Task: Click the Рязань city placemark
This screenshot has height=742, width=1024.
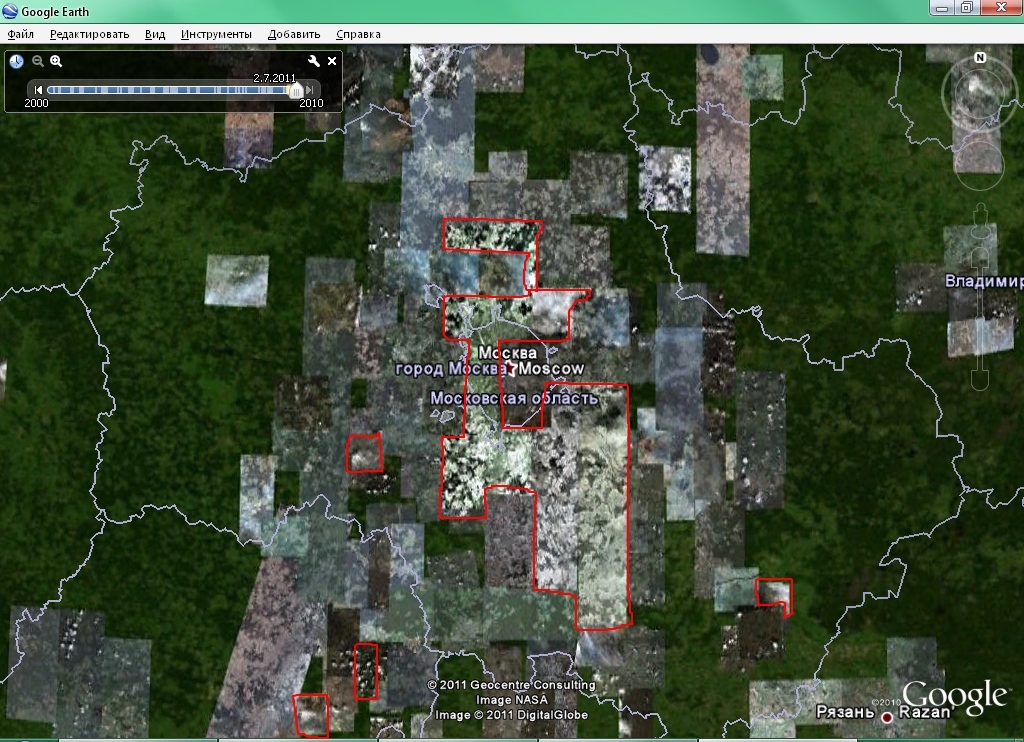Action: 885,716
